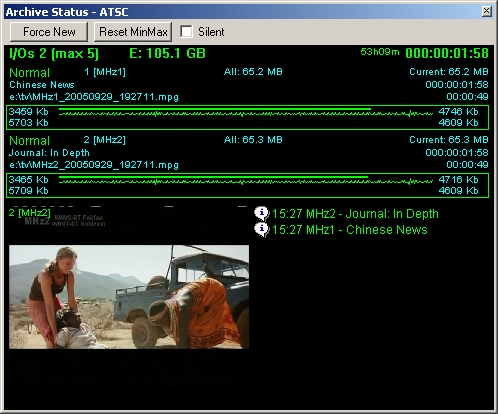
Task: Click the E: 105.1 GB disk space readout
Action: tap(167, 53)
